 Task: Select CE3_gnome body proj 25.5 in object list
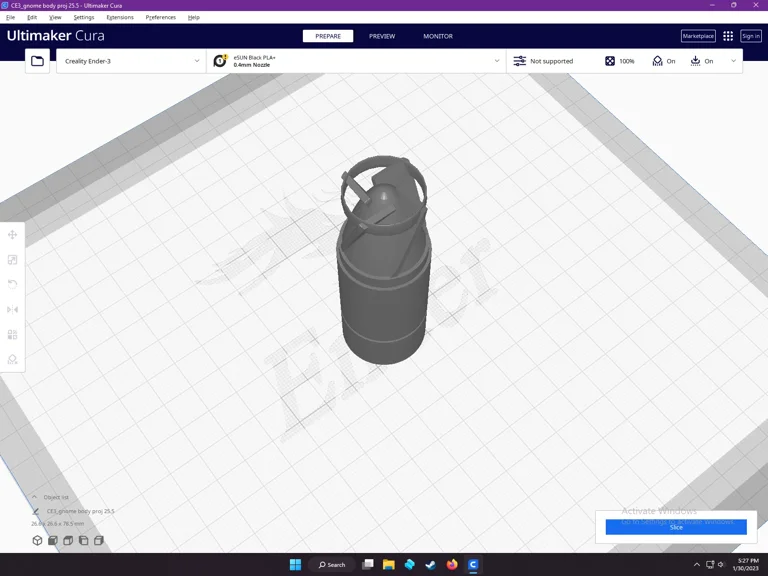pyautogui.click(x=80, y=511)
